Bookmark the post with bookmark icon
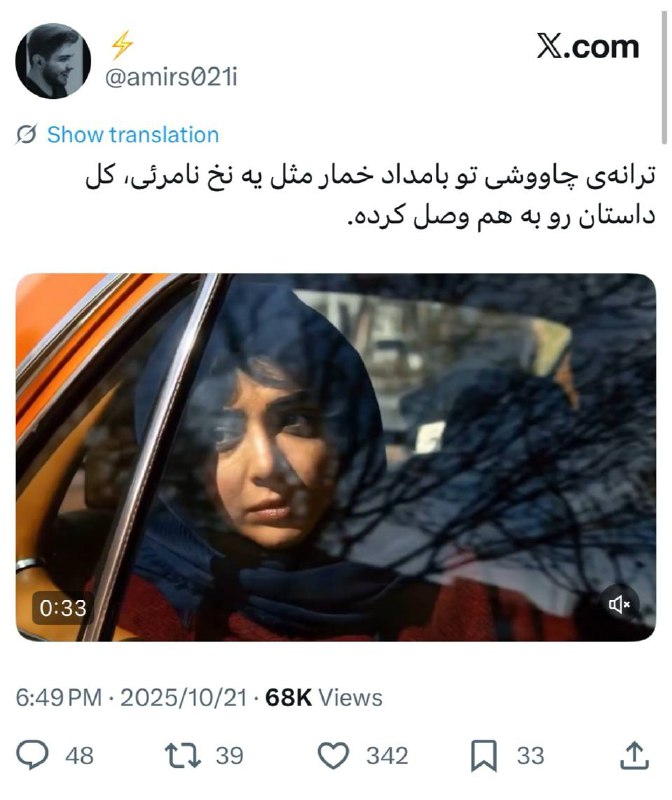672x800 pixels. [x=483, y=756]
